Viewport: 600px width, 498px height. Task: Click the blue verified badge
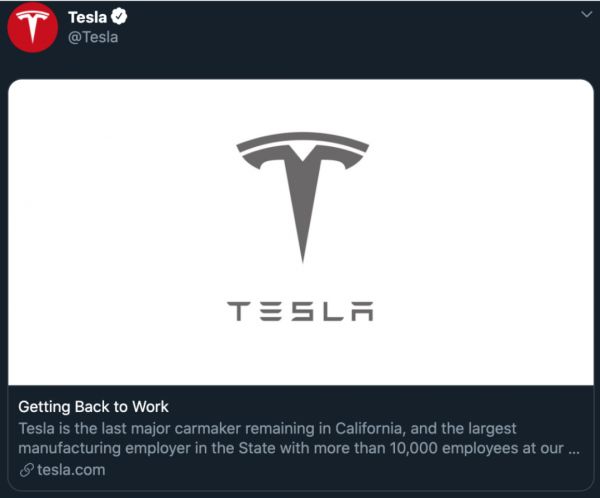pyautogui.click(x=119, y=18)
